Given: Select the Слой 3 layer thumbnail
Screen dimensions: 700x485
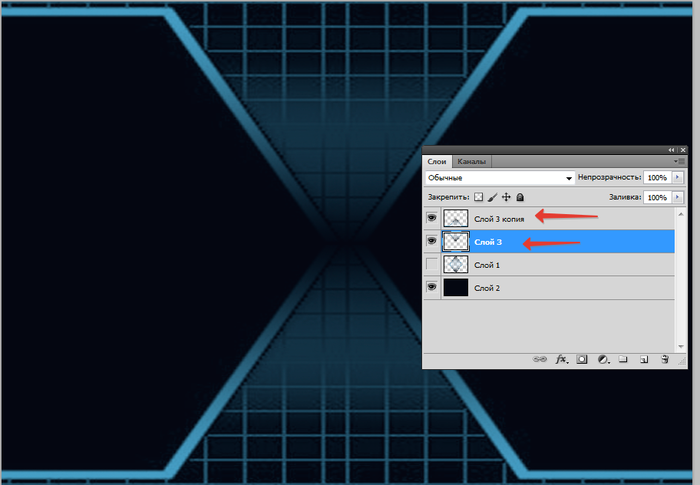Looking at the screenshot, I should [455, 242].
